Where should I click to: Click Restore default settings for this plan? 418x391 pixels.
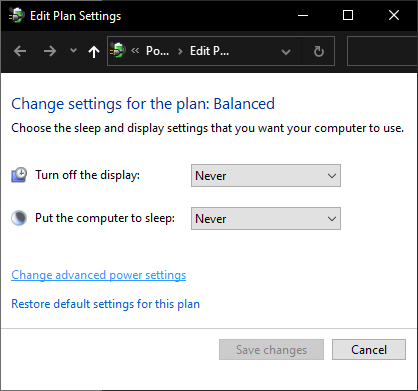click(x=106, y=304)
